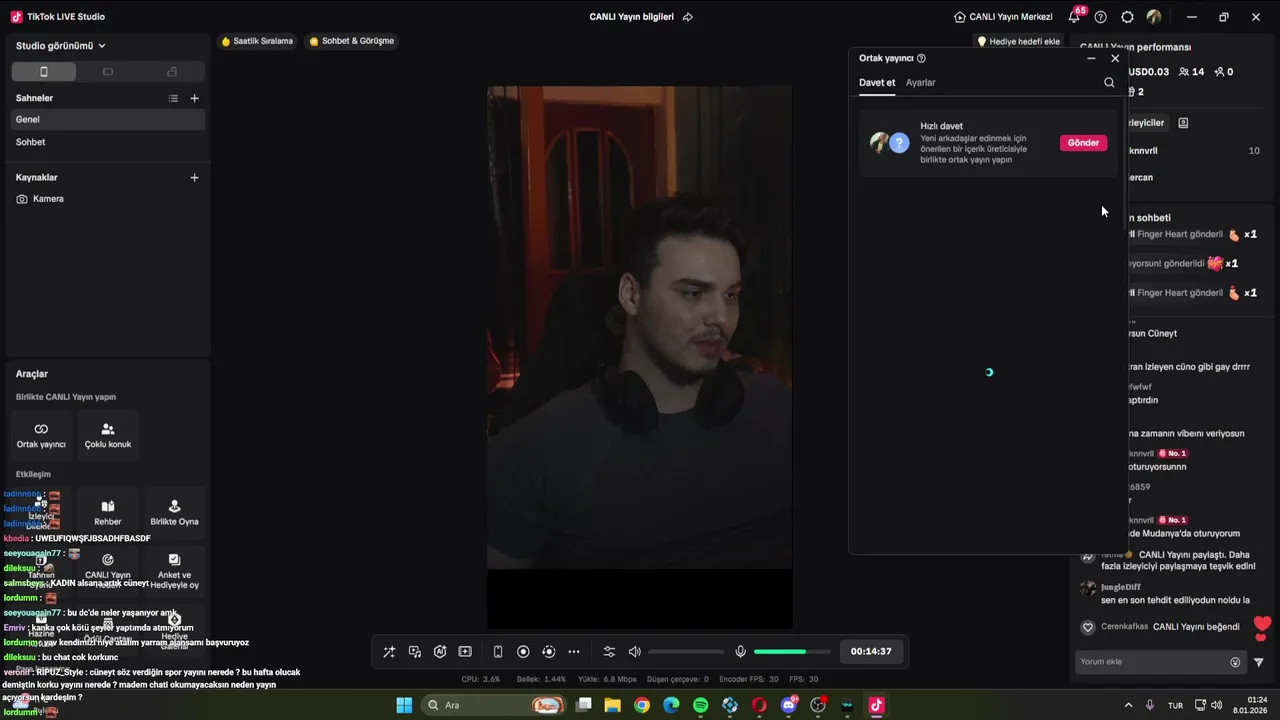Send quick invite with Gönder button

pyautogui.click(x=1083, y=143)
